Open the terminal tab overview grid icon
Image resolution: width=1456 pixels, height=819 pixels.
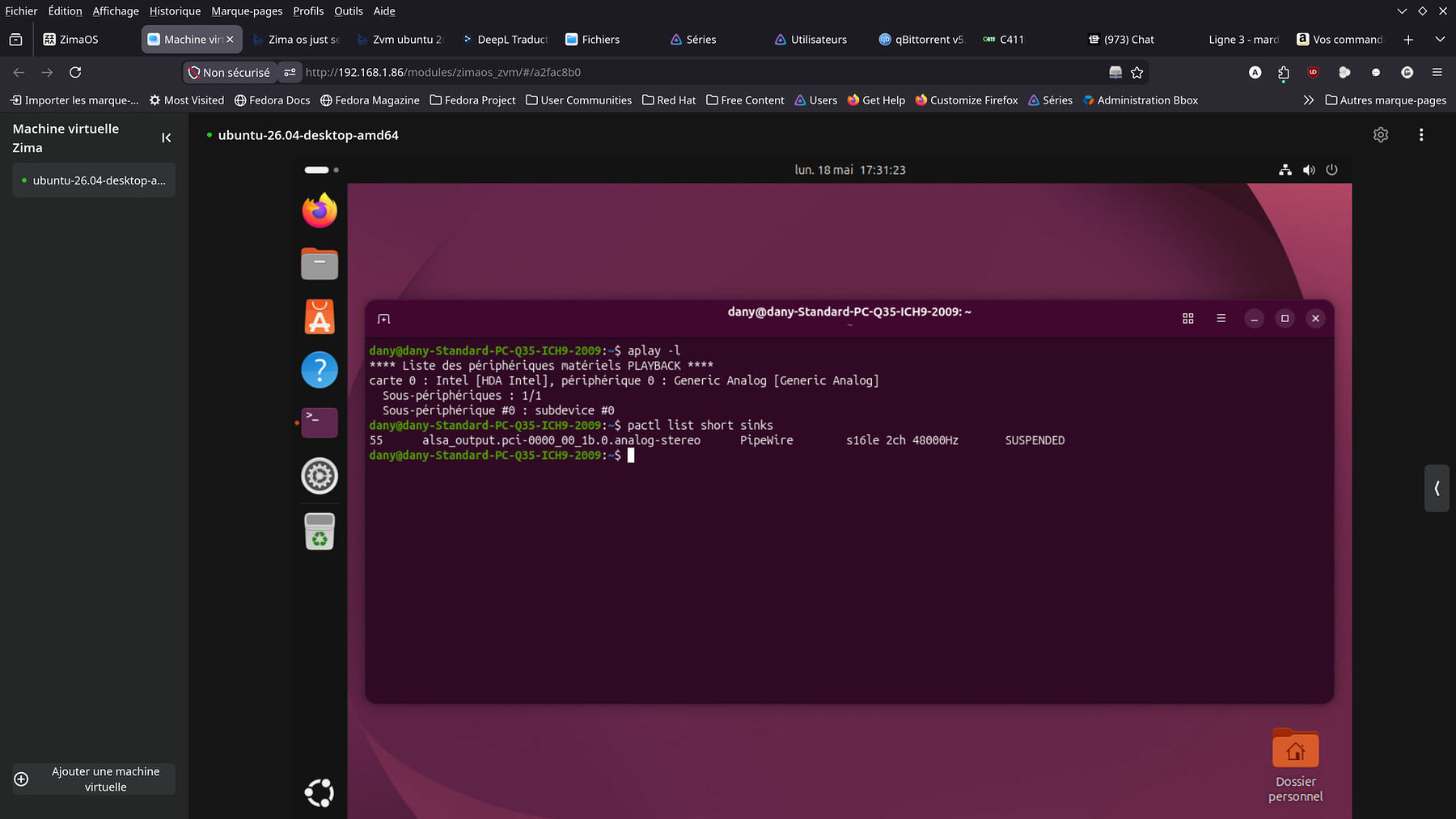[x=1188, y=319]
